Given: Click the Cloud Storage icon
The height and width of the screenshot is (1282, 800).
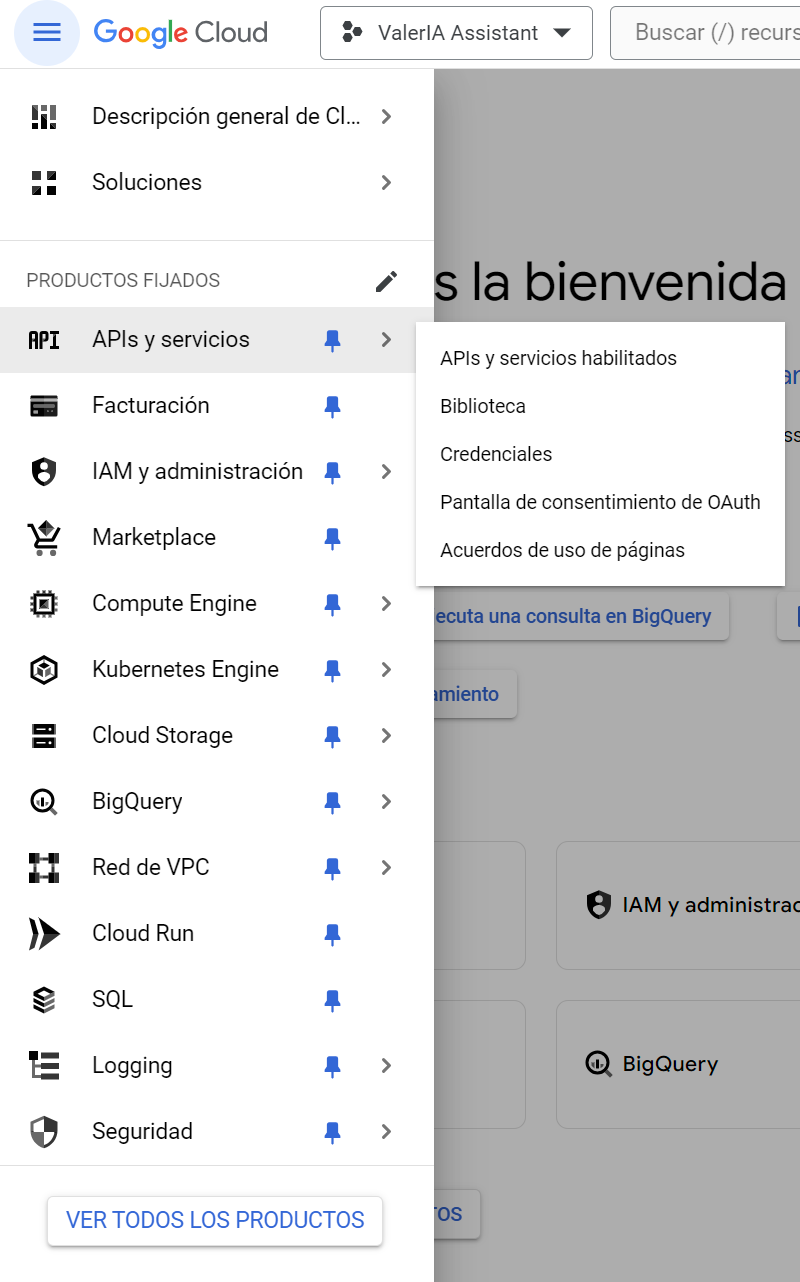Looking at the screenshot, I should point(44,736).
